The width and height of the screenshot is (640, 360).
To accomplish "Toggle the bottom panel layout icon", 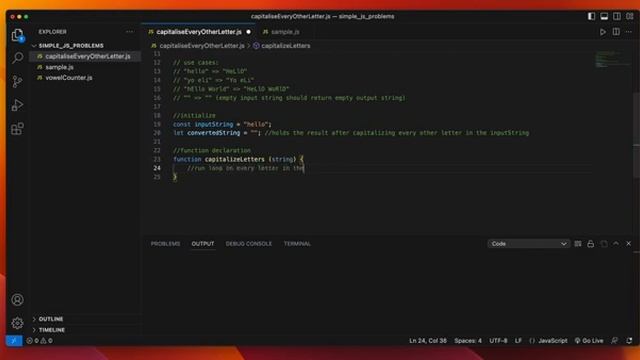I will pyautogui.click(x=604, y=16).
